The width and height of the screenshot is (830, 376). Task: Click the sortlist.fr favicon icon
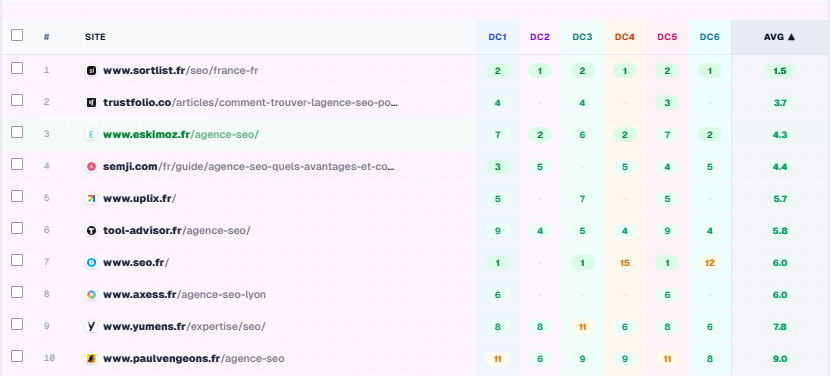click(x=92, y=70)
